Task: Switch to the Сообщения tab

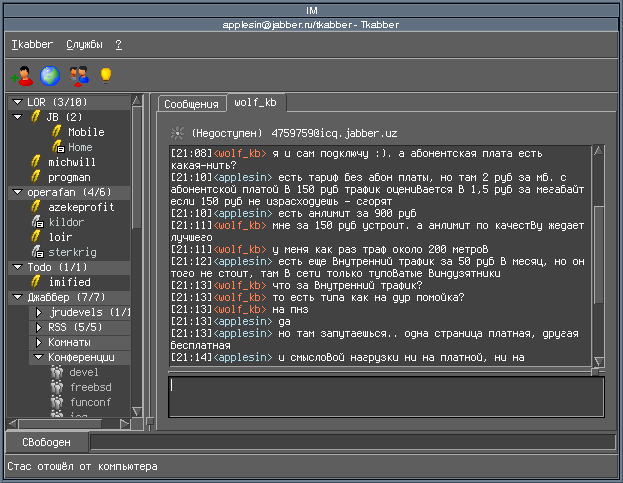Action: coord(190,104)
